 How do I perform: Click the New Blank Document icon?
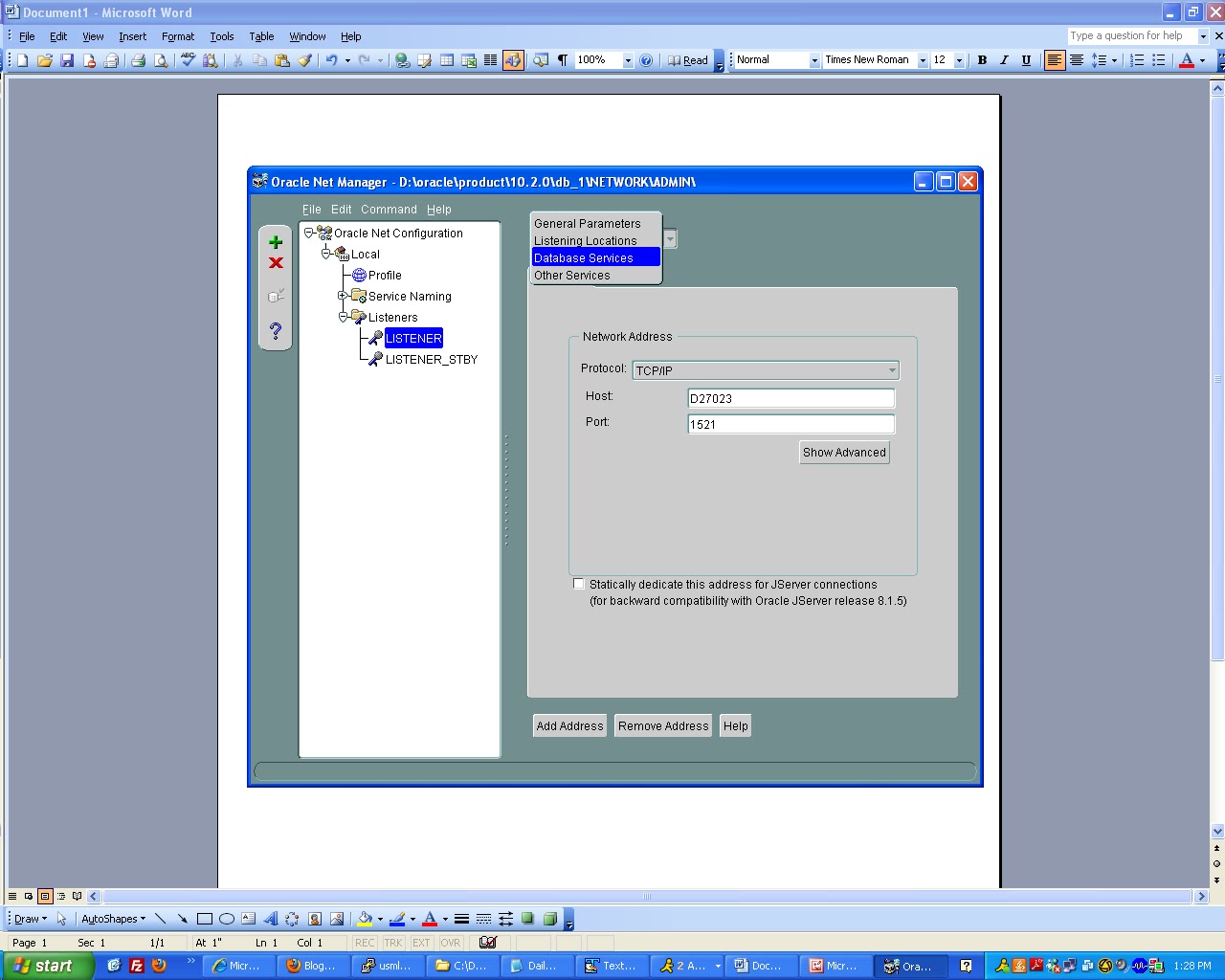(22, 60)
